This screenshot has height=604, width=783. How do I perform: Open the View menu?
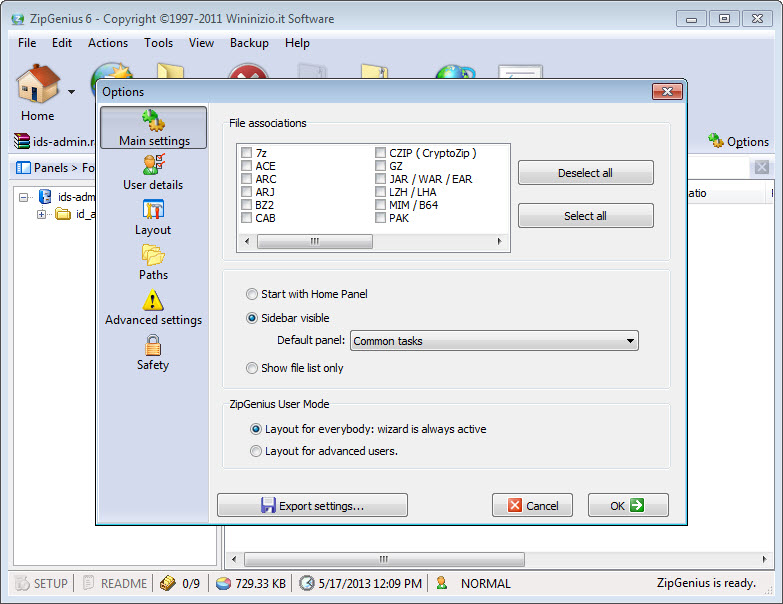pyautogui.click(x=201, y=43)
